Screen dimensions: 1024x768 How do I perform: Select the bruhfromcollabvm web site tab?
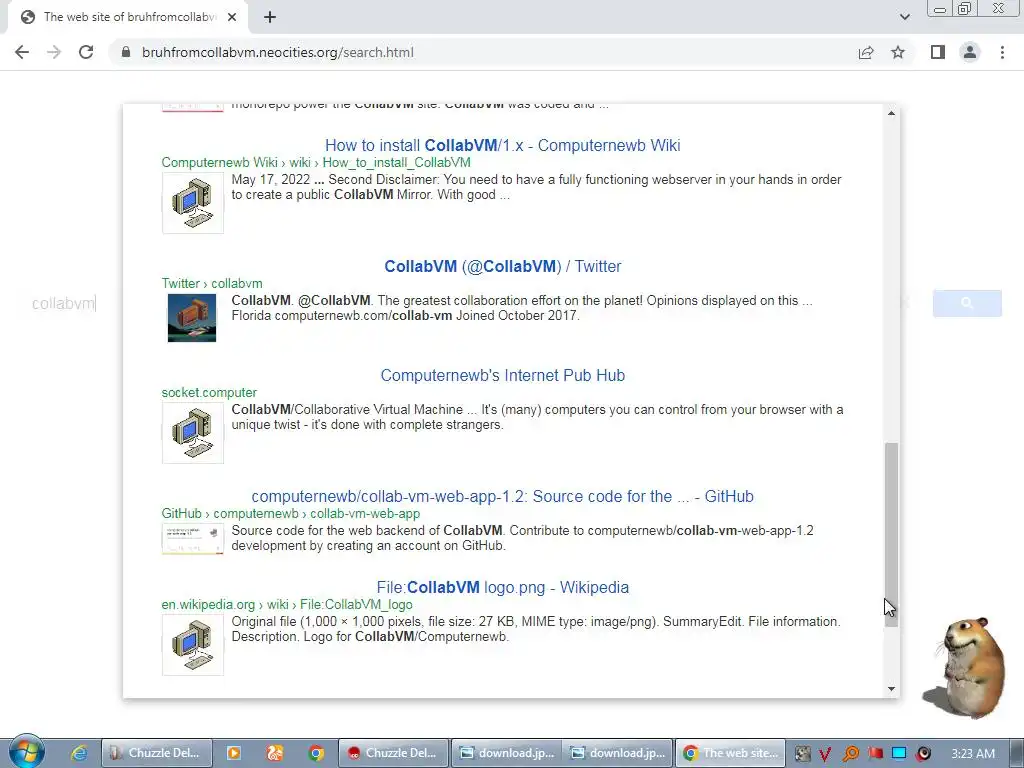pyautogui.click(x=127, y=17)
